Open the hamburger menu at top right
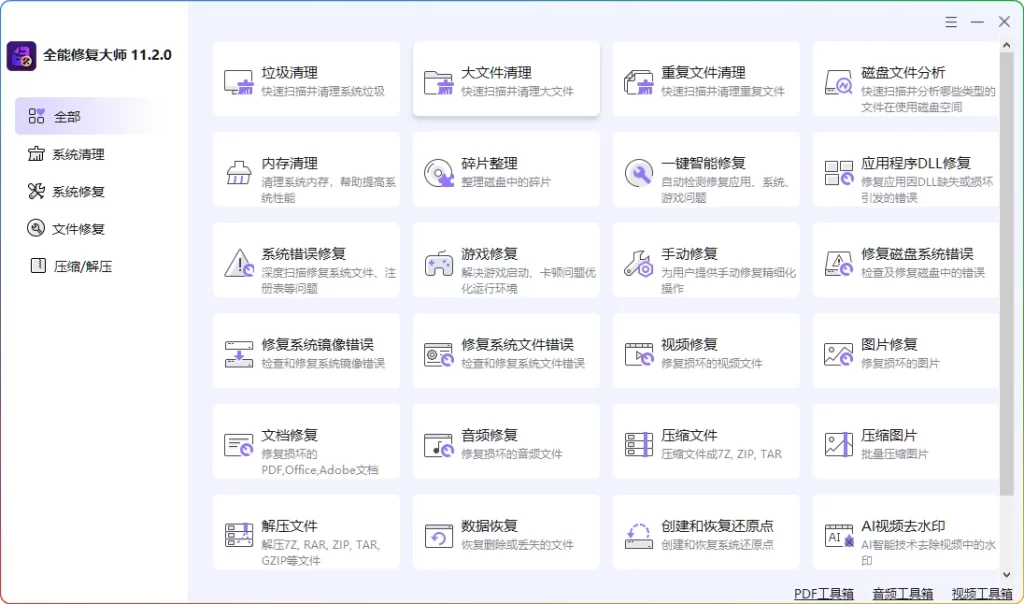Viewport: 1024px width, 604px height. coord(950,21)
